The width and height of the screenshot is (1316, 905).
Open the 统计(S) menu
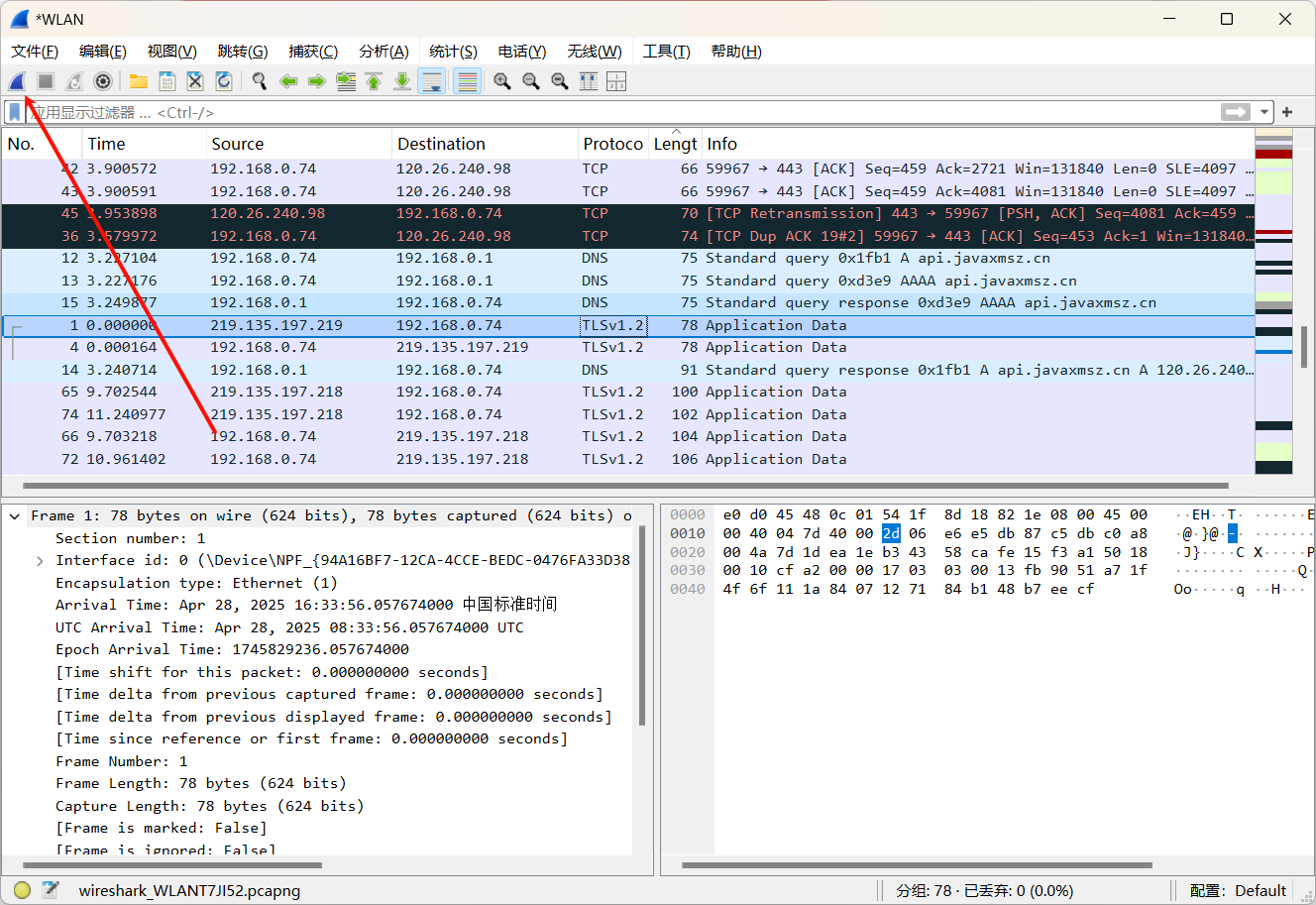(453, 52)
